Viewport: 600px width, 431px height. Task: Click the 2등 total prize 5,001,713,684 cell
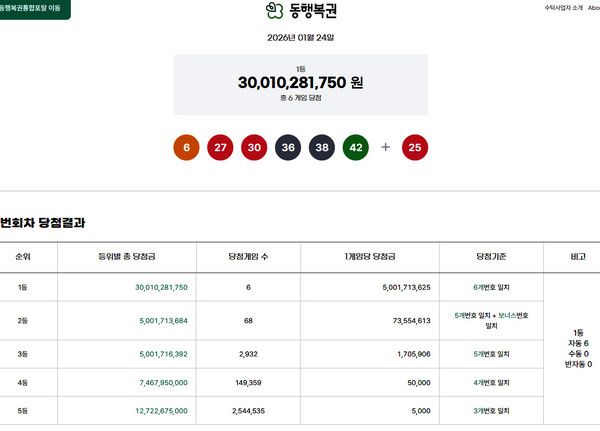(x=161, y=321)
